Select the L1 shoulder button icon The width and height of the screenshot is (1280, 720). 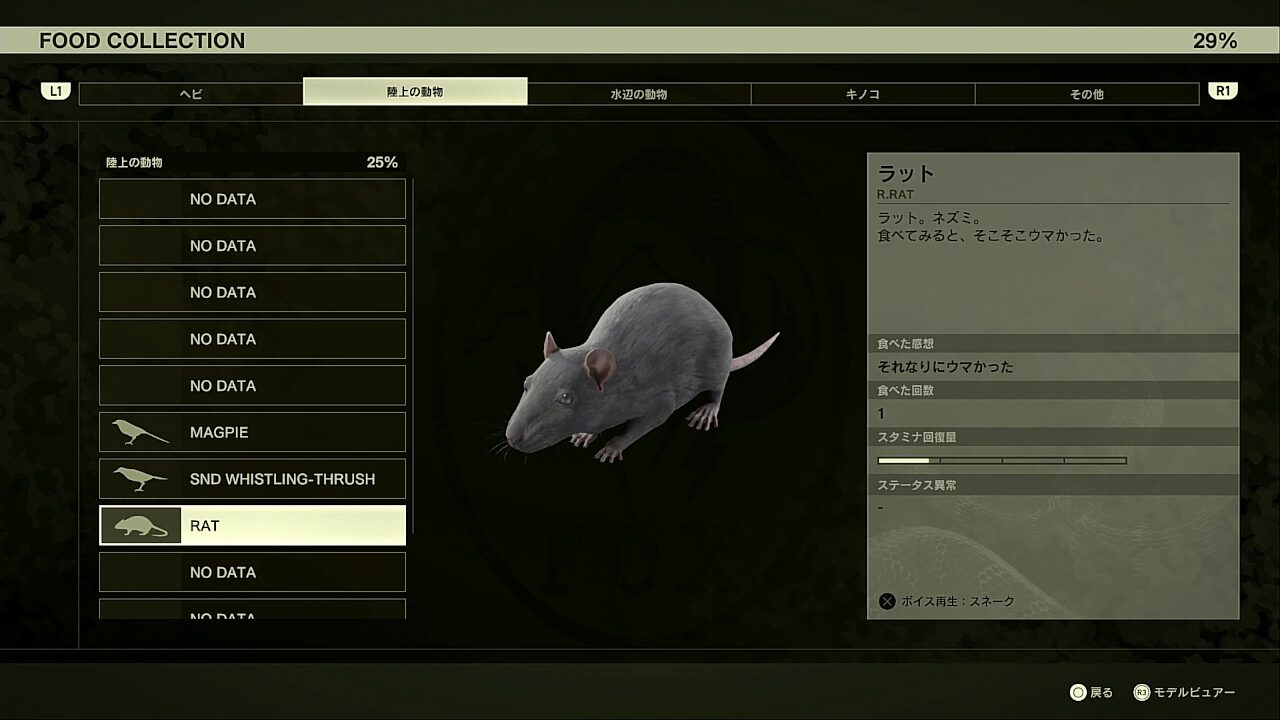(56, 91)
